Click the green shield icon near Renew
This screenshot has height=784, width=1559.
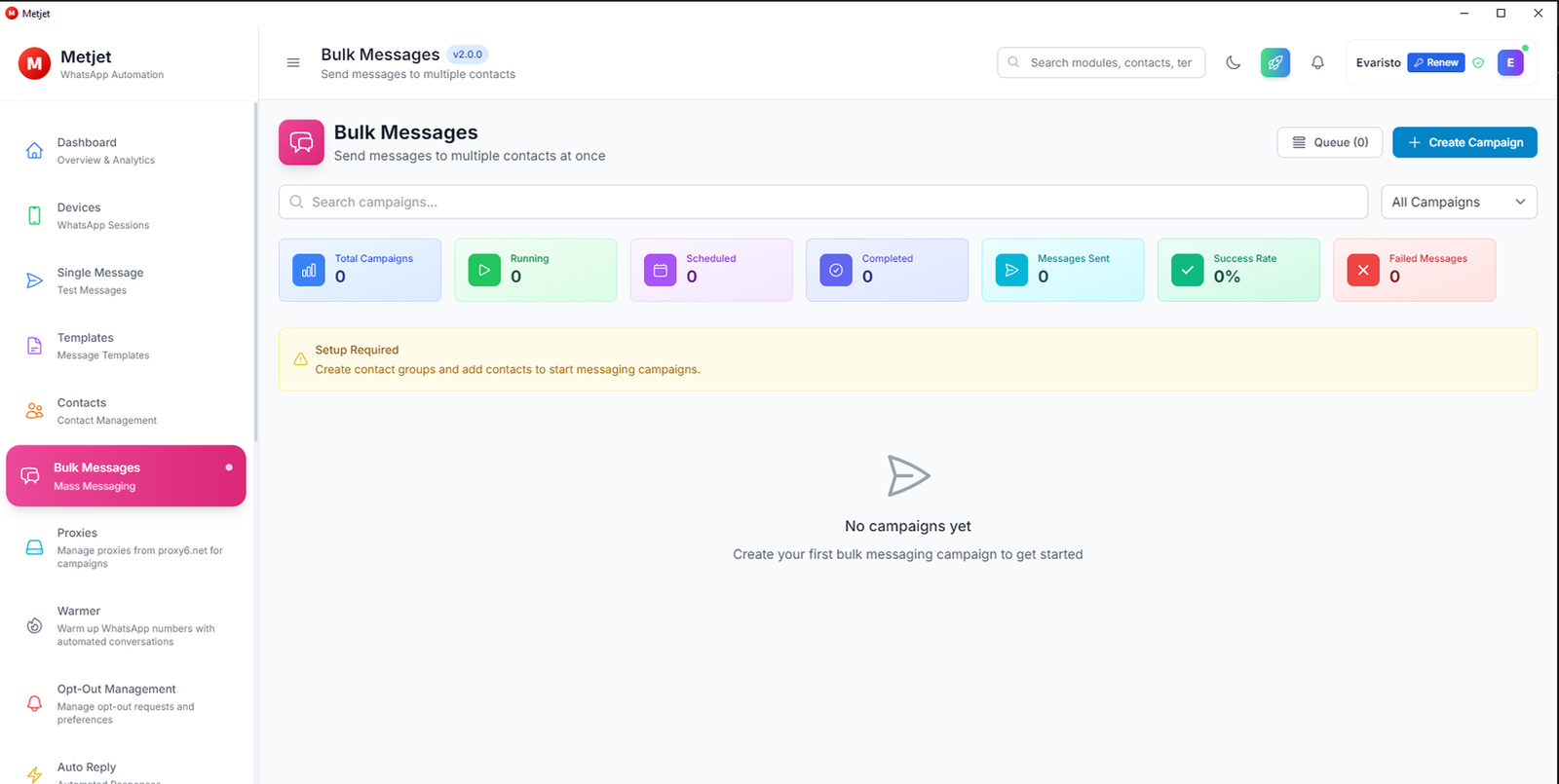(1478, 62)
